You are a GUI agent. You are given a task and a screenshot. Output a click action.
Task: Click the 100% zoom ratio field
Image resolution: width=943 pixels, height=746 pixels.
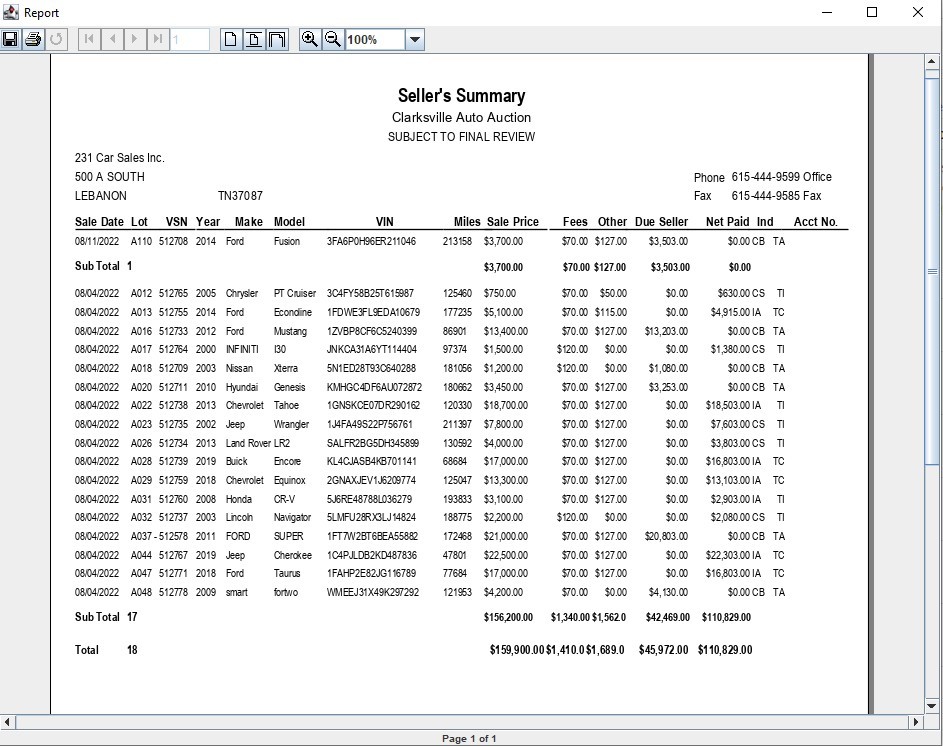point(374,40)
